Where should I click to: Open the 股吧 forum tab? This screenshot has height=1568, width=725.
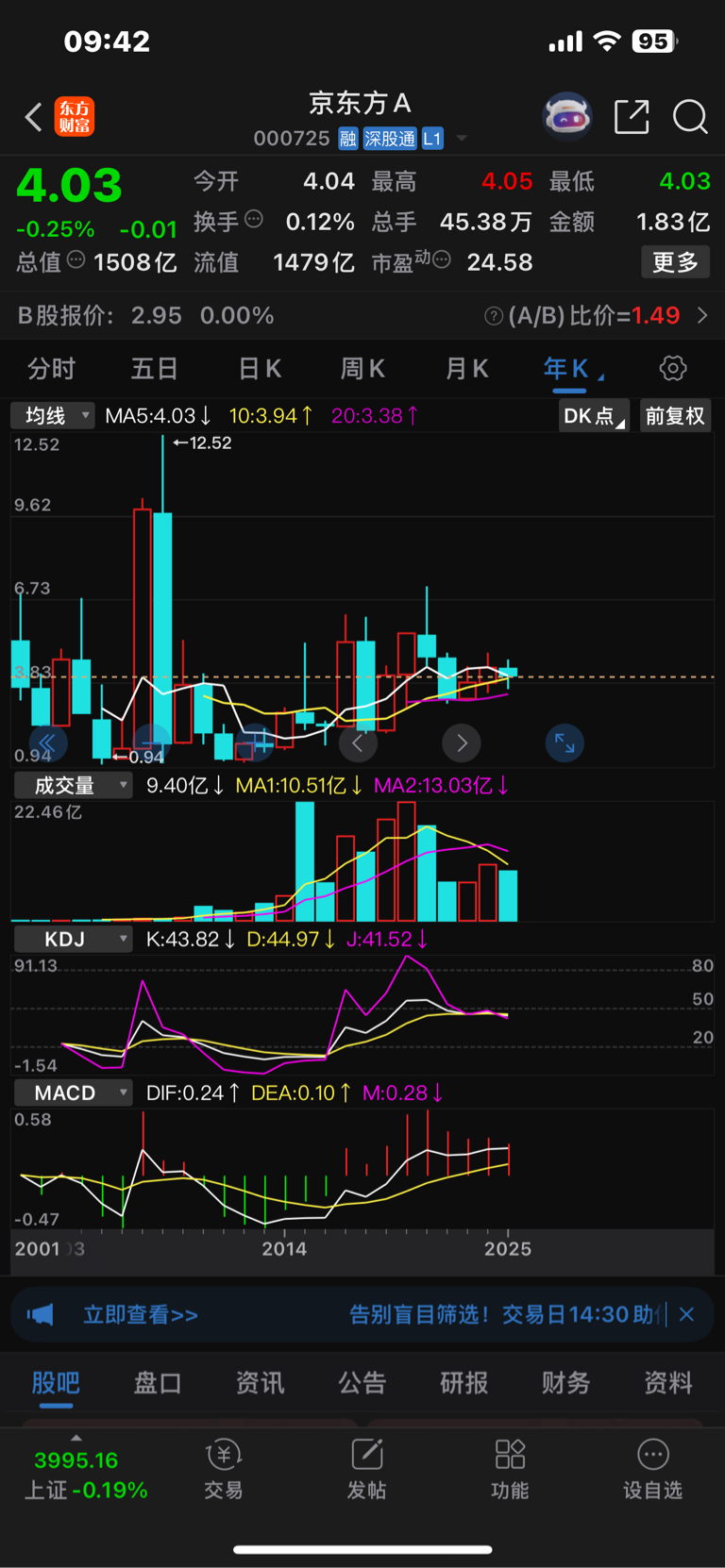56,1383
